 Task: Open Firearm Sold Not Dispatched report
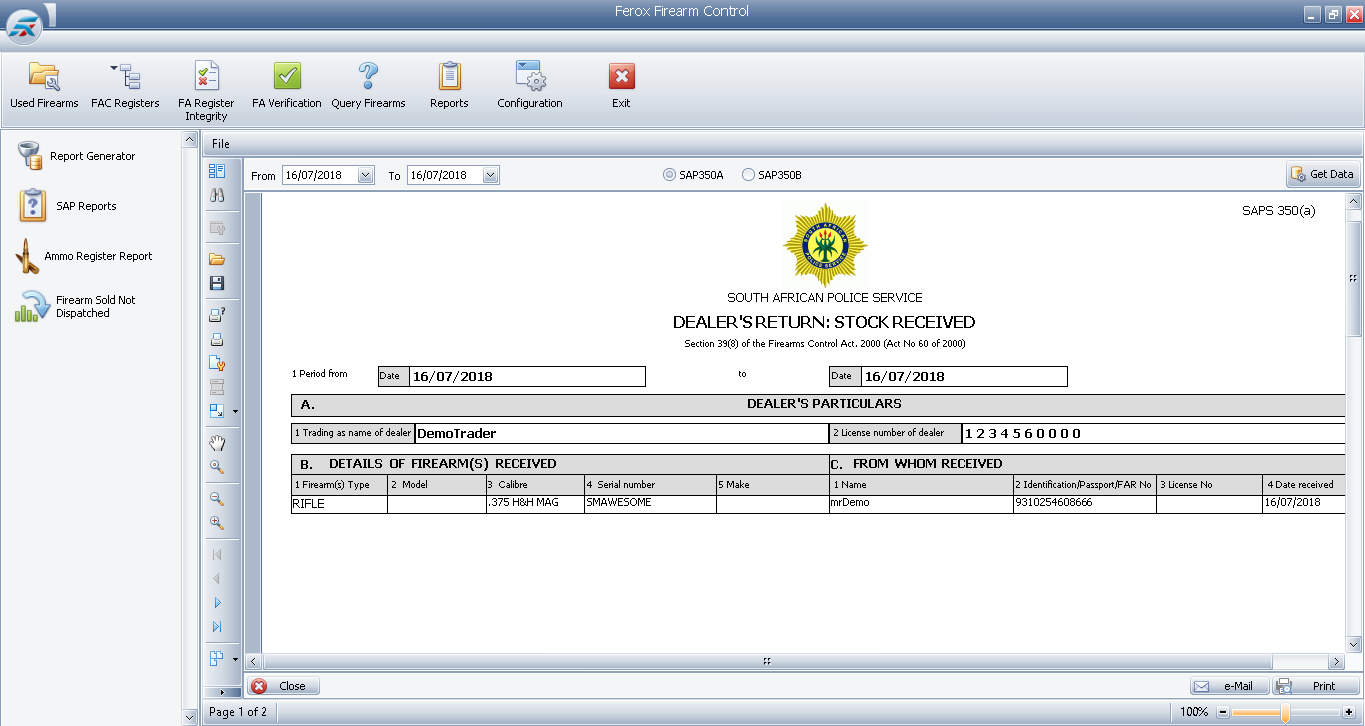(75, 306)
